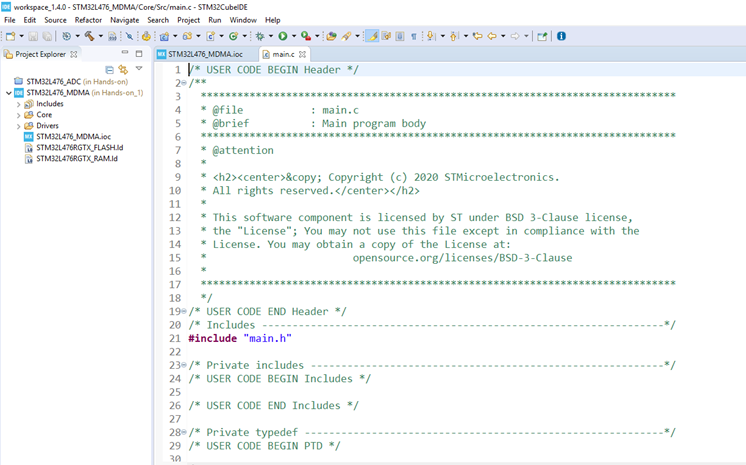Fold the code section at line 19
This screenshot has width=746, height=465.
(184, 311)
